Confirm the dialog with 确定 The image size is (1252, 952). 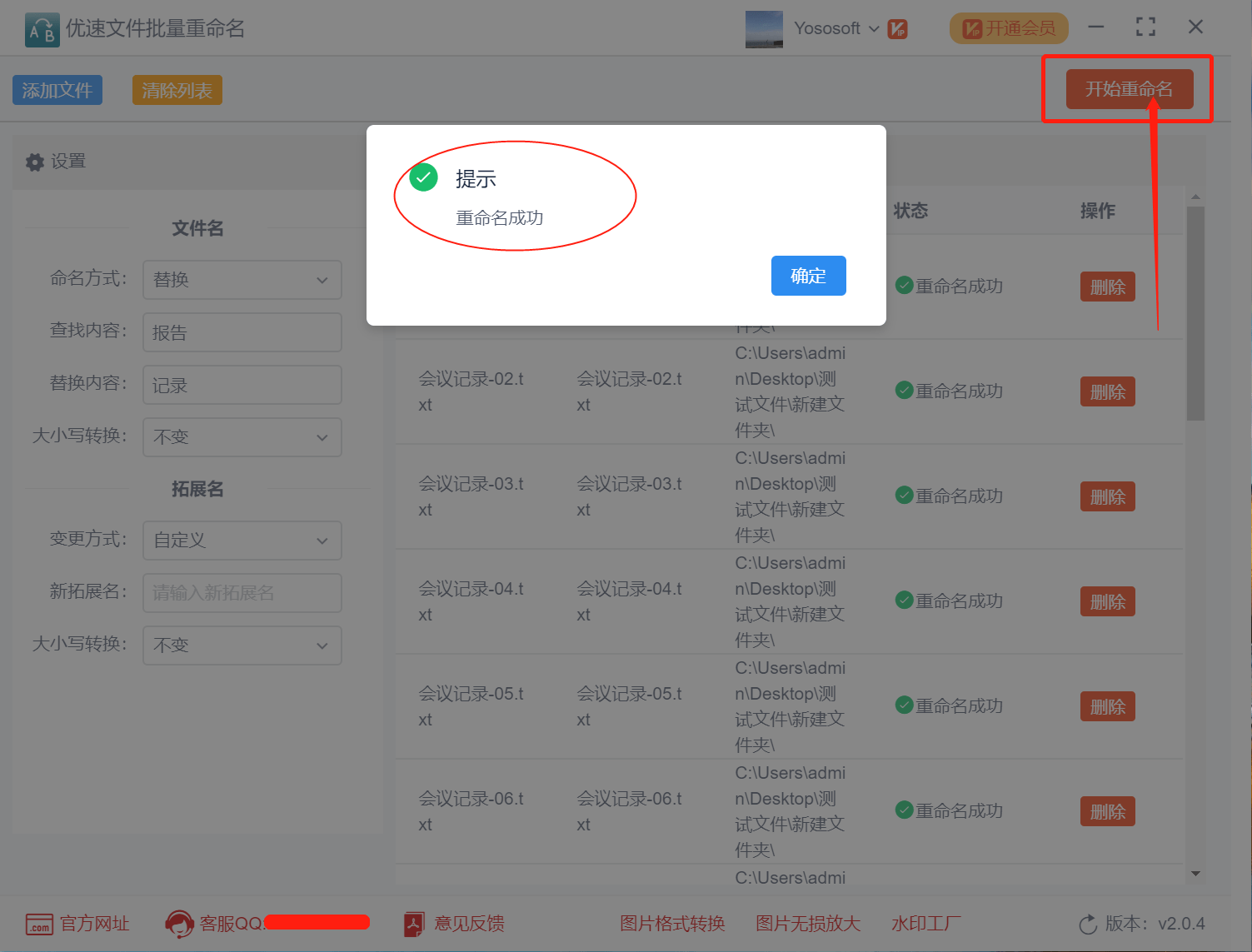(x=808, y=276)
